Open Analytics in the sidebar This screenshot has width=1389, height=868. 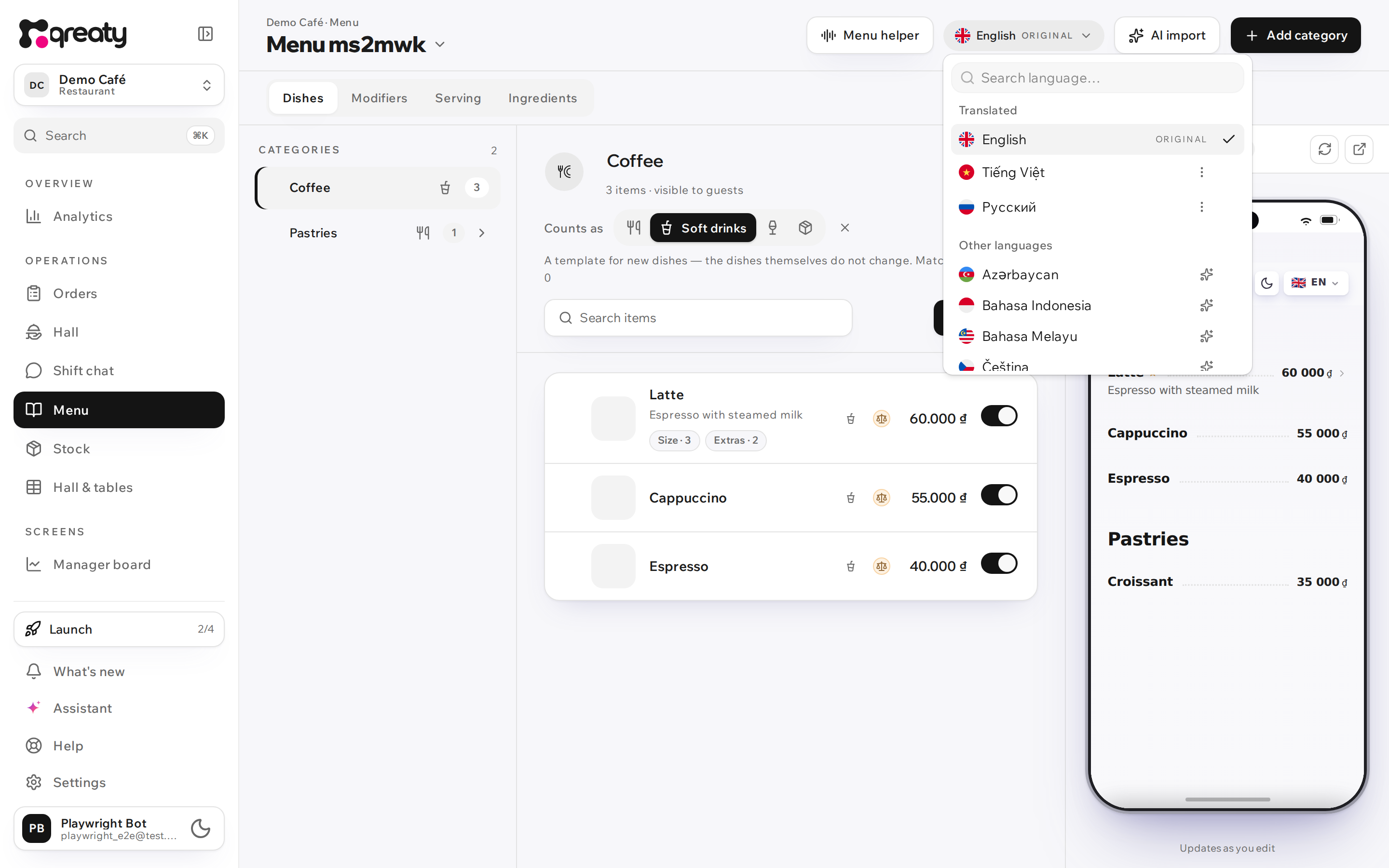(119, 217)
